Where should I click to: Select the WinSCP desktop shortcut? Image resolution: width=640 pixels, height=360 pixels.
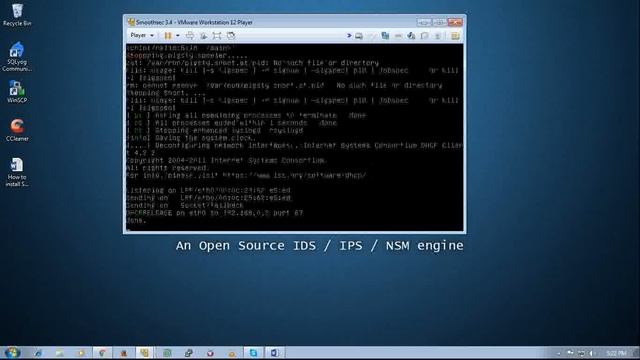[x=17, y=92]
